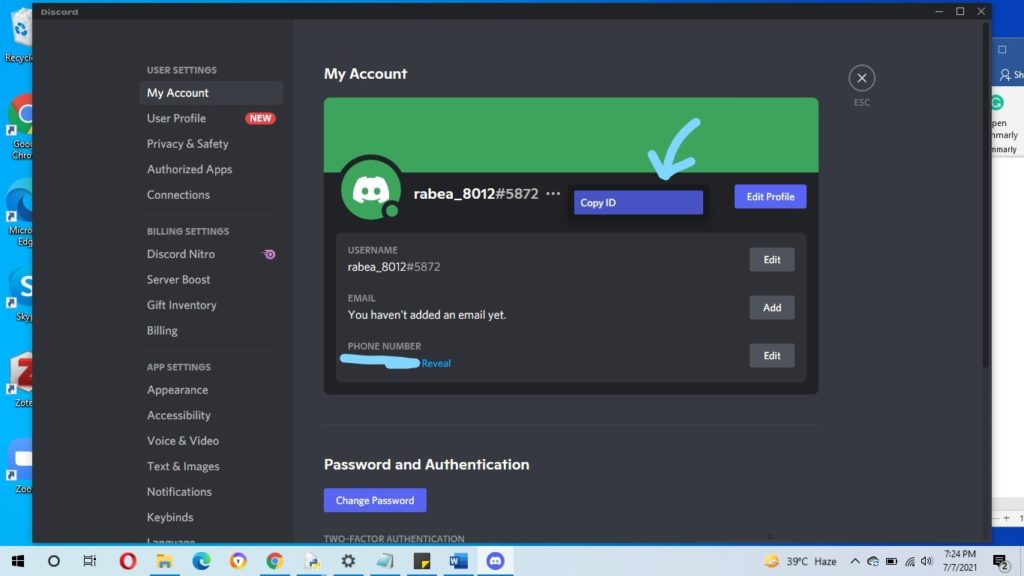Click the Discord icon in taskbar
Image resolution: width=1024 pixels, height=576 pixels.
tap(495, 561)
